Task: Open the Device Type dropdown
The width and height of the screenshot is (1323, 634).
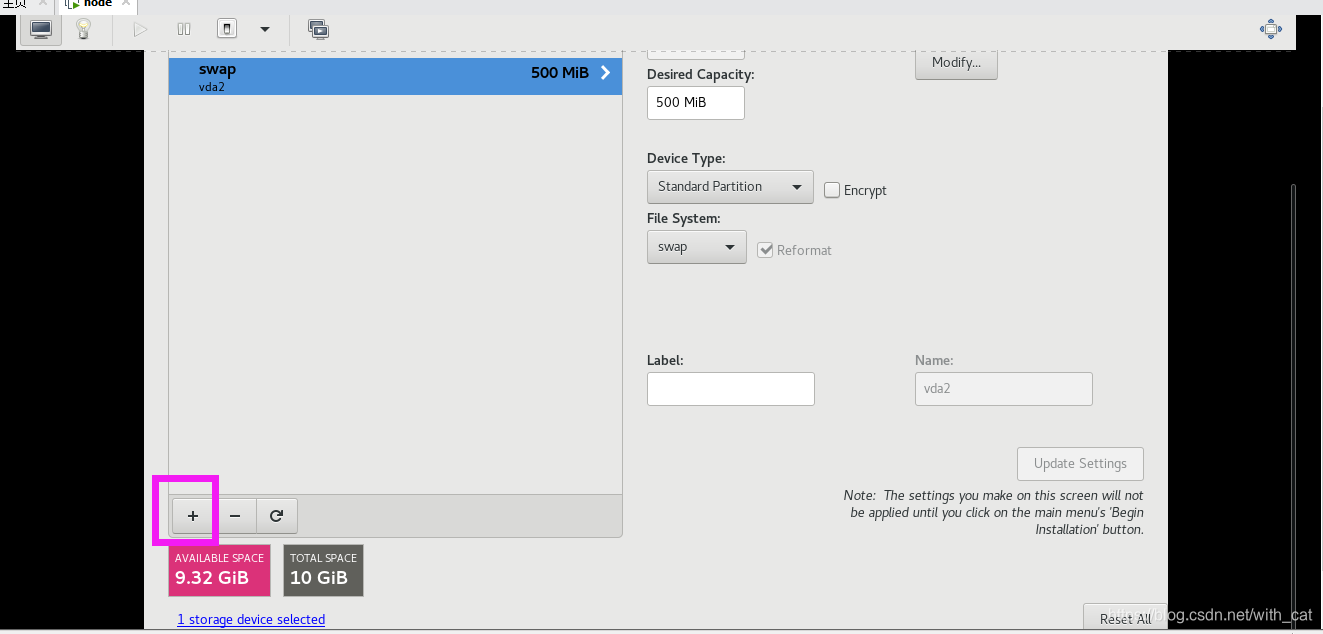Action: (730, 187)
